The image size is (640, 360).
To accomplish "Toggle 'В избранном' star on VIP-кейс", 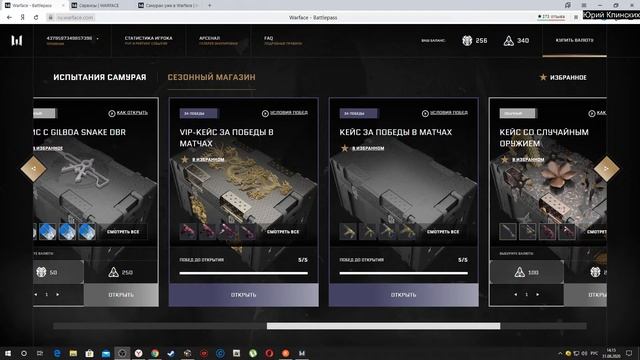I will [185, 159].
